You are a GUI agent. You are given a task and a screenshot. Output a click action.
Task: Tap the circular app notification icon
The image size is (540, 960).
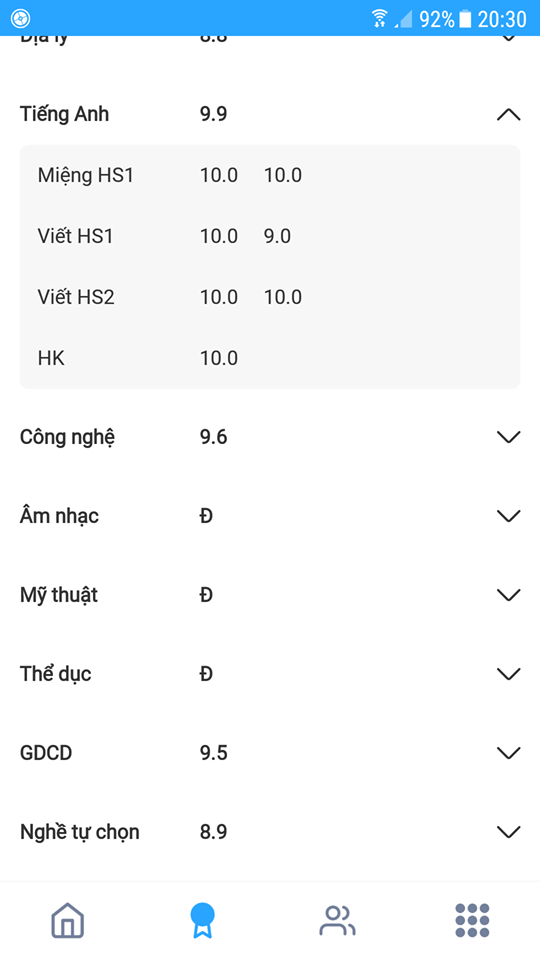pyautogui.click(x=20, y=18)
